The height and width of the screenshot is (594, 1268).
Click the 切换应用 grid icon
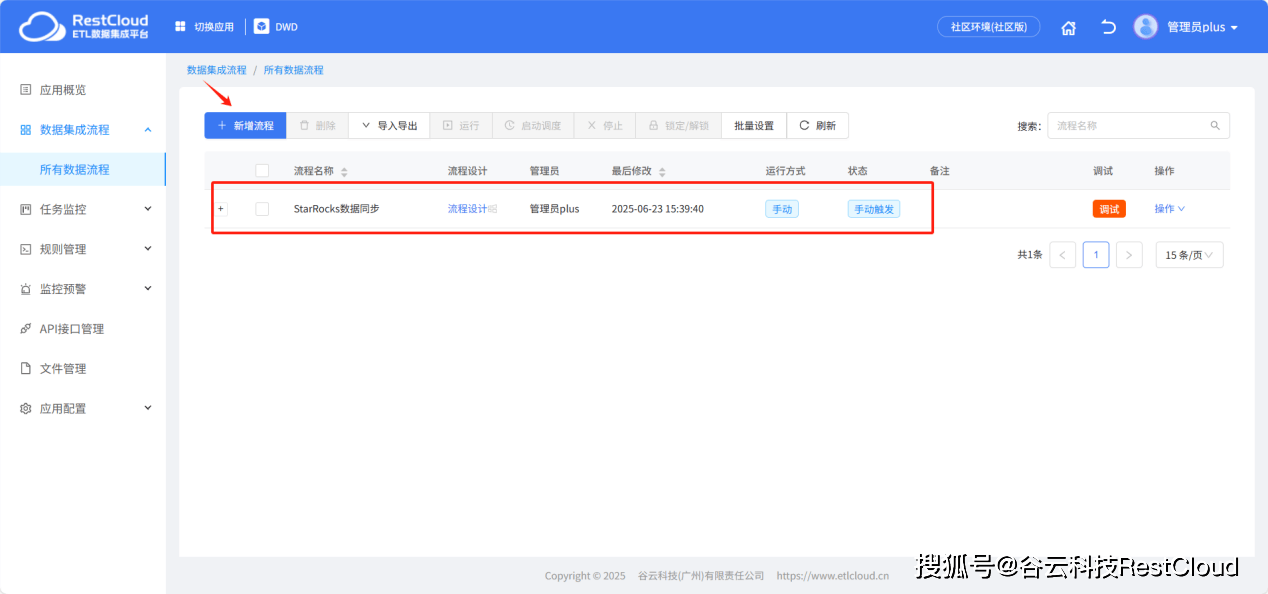180,27
